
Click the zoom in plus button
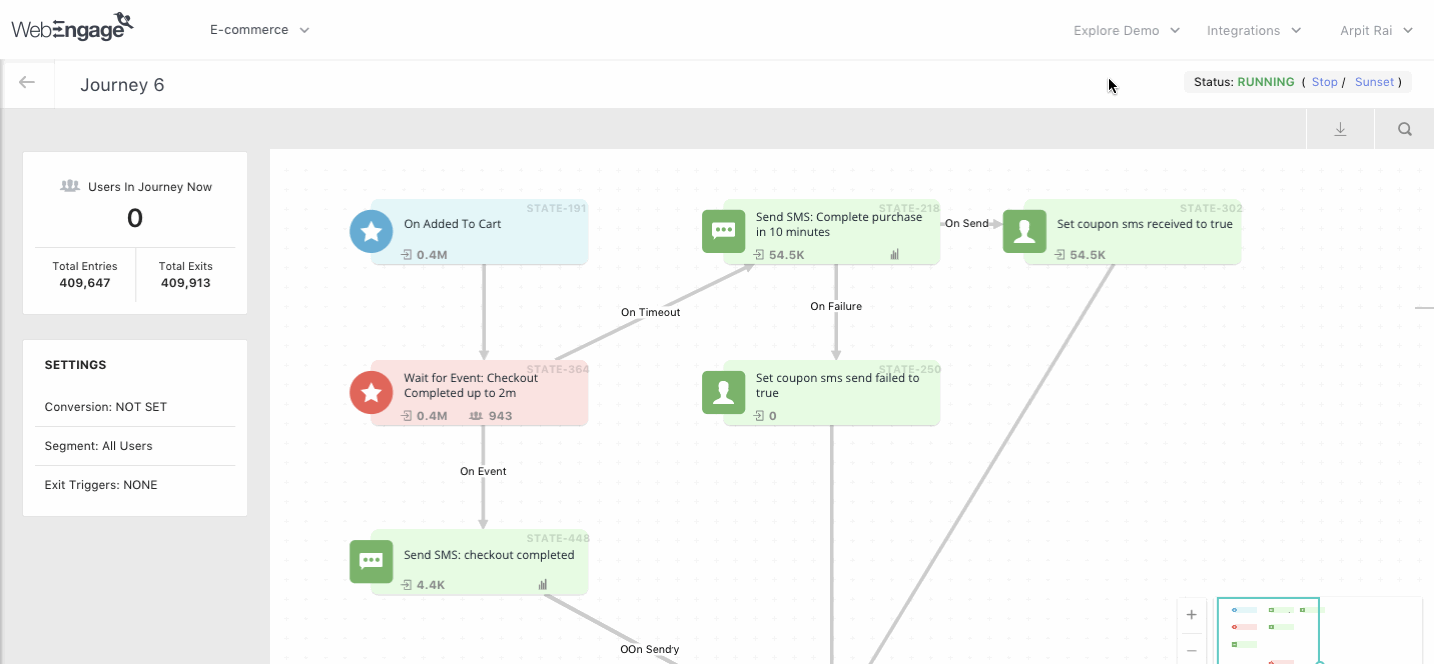[1191, 615]
